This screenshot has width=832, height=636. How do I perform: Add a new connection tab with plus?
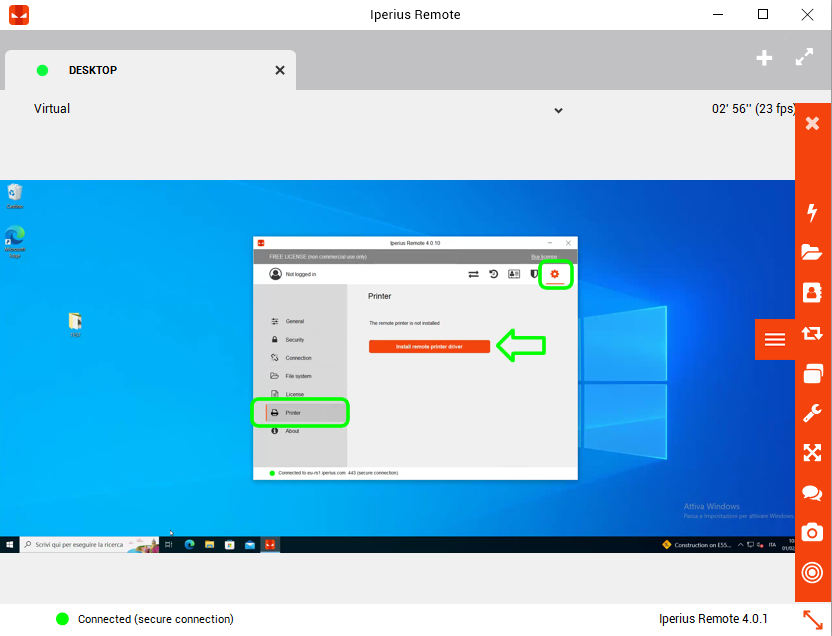764,58
